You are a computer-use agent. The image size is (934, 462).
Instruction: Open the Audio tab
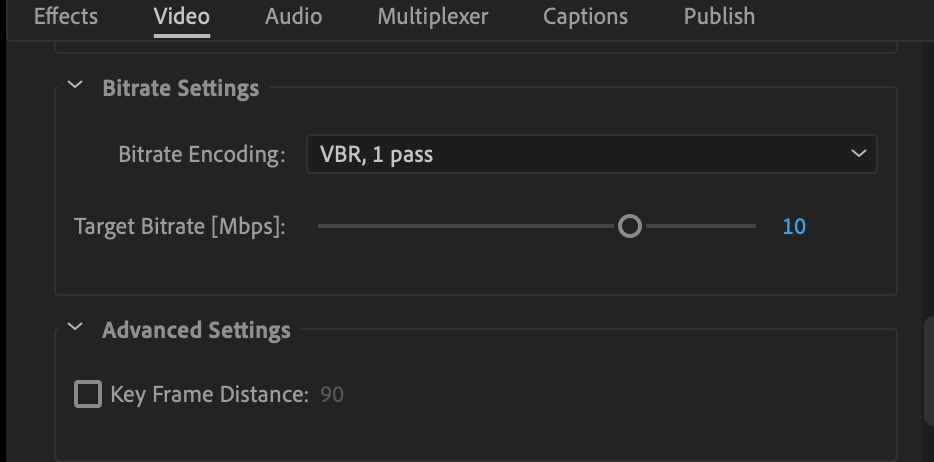[293, 17]
